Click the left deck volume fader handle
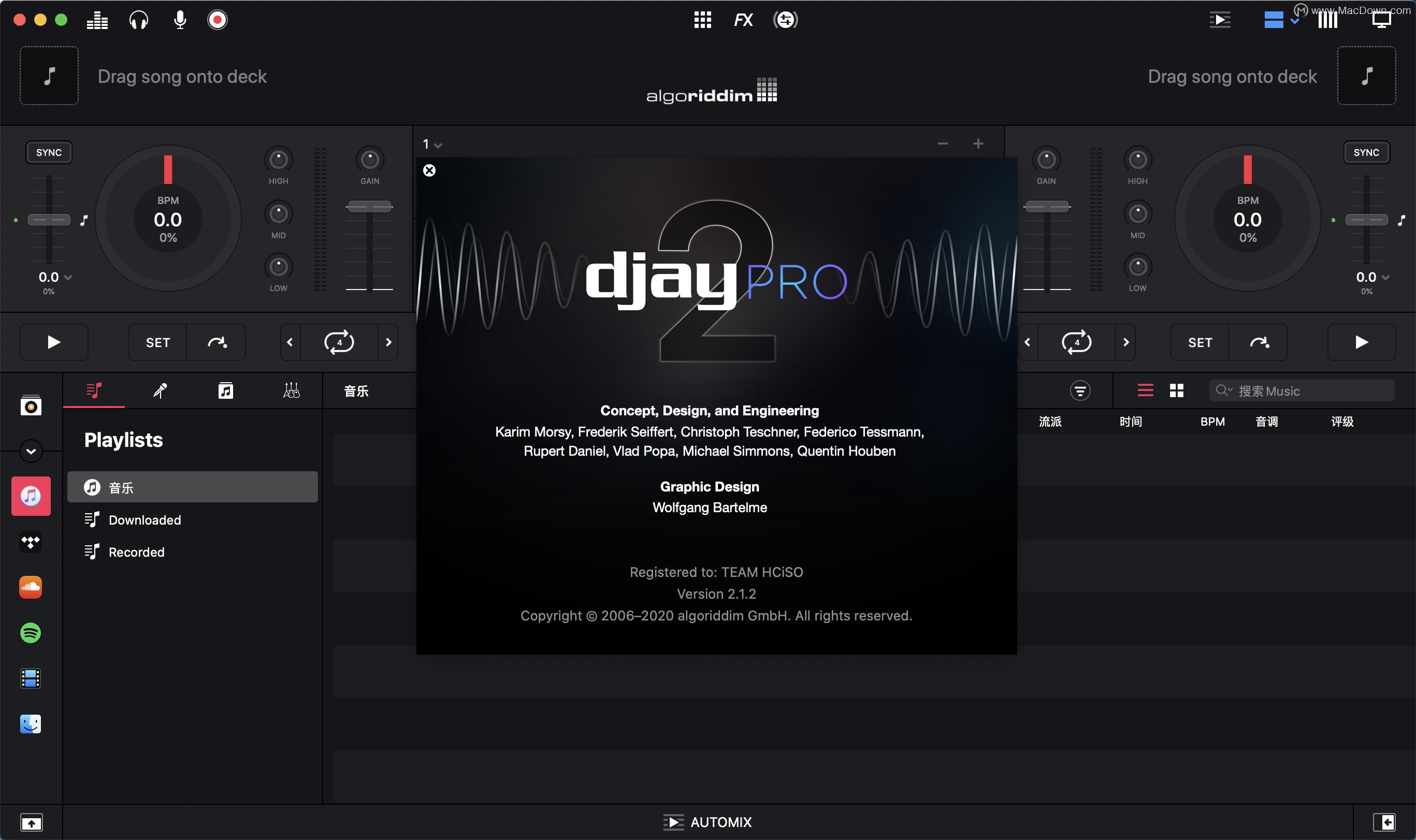 (370, 207)
